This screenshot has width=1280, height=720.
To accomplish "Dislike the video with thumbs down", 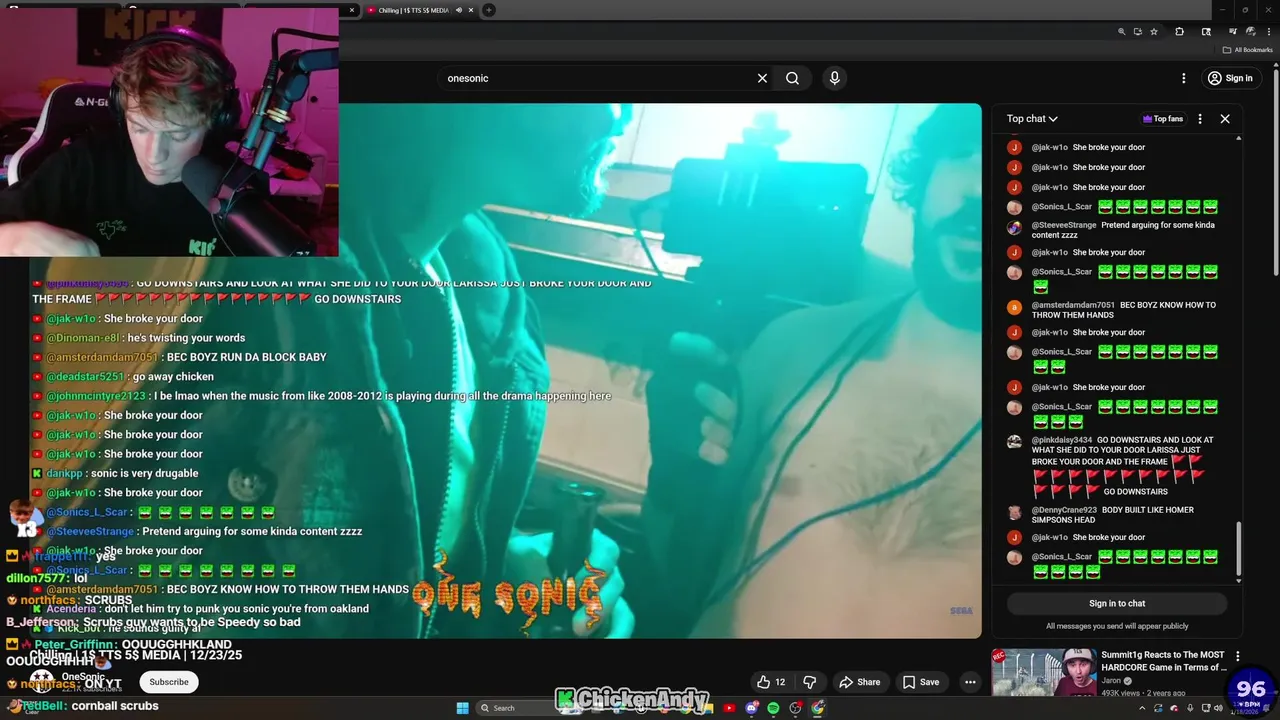I will pyautogui.click(x=809, y=682).
